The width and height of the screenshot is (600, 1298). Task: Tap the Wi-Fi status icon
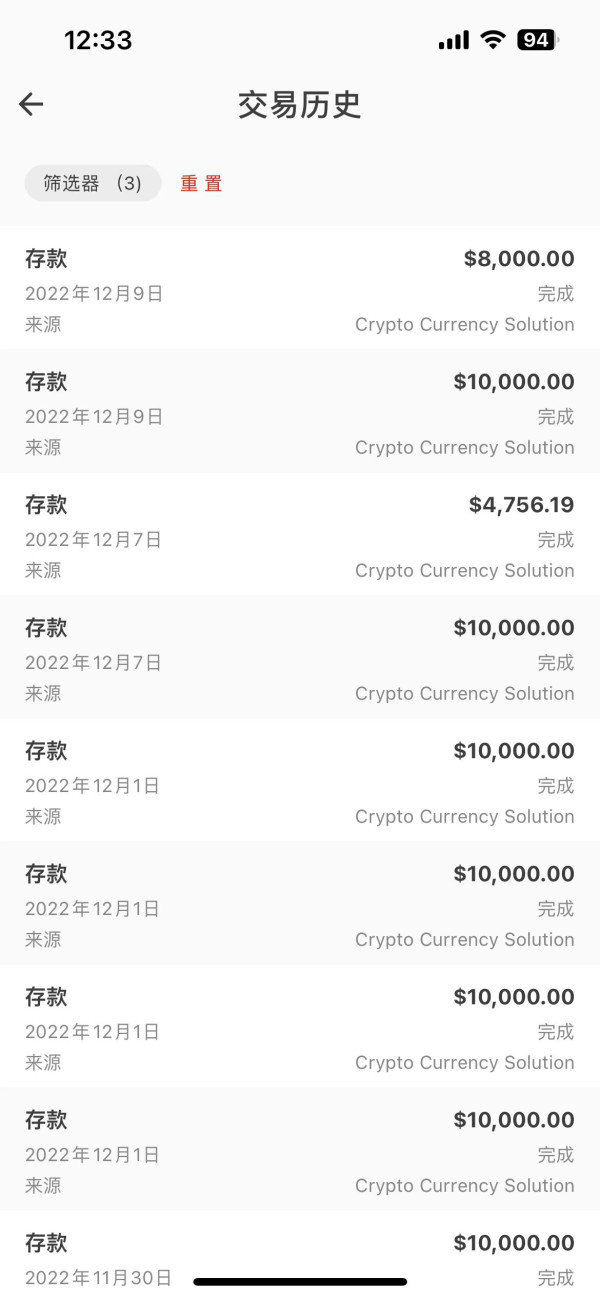[x=492, y=40]
